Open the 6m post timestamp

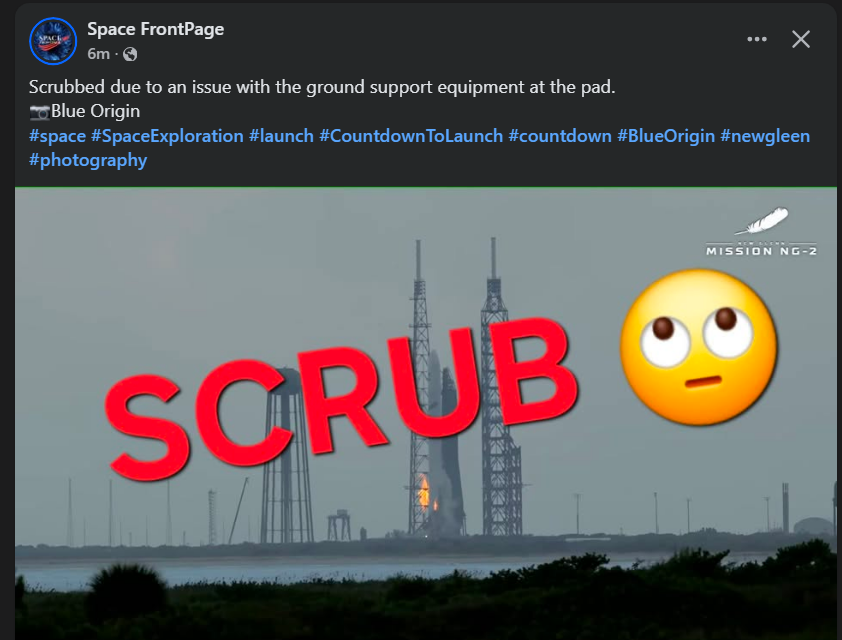click(99, 54)
